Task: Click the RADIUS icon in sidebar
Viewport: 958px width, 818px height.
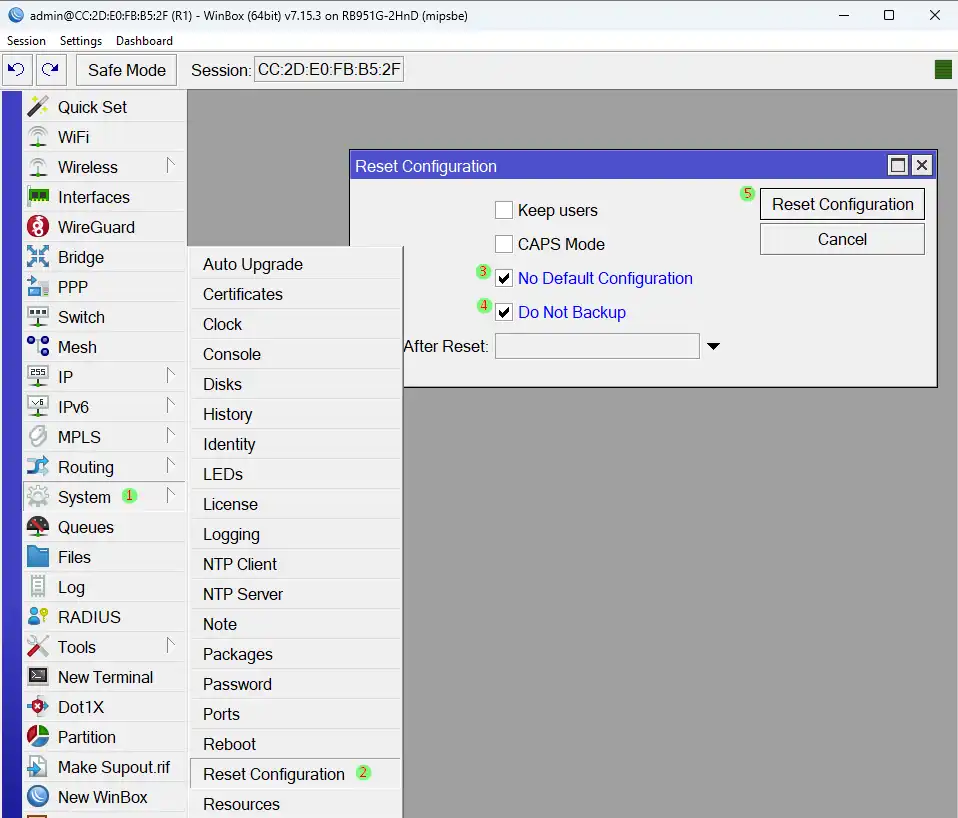Action: [x=38, y=617]
